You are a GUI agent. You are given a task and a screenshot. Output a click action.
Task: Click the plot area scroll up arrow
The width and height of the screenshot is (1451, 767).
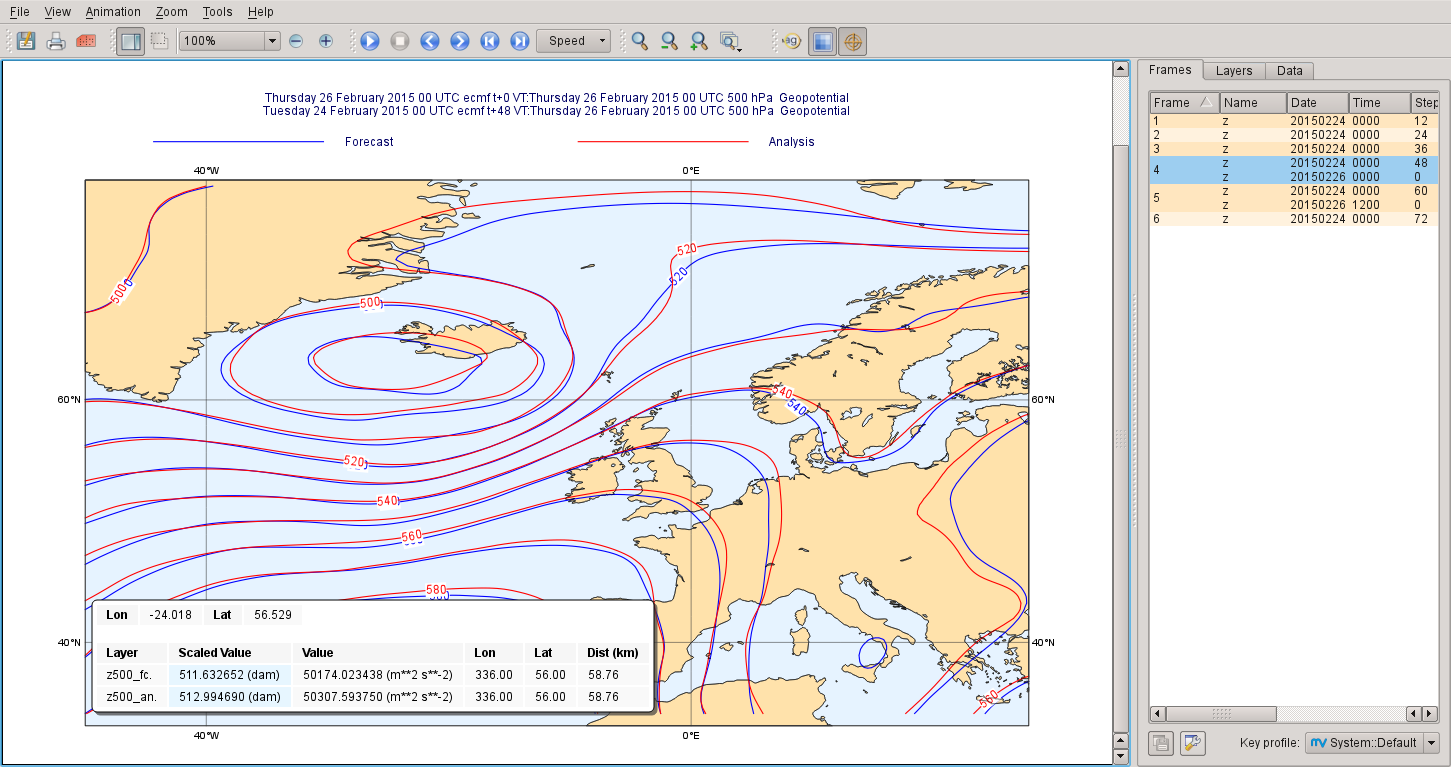point(1121,70)
